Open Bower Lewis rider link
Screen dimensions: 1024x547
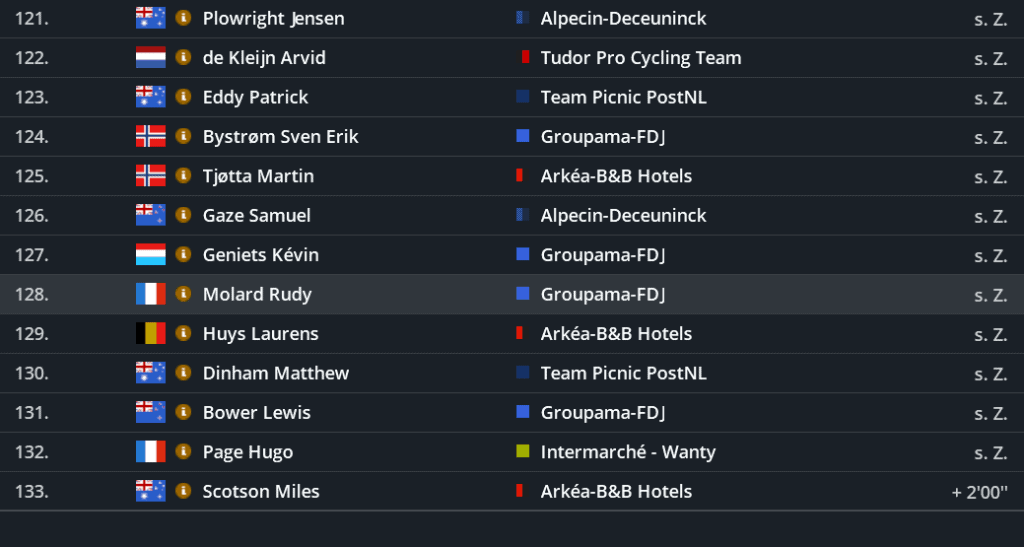256,412
